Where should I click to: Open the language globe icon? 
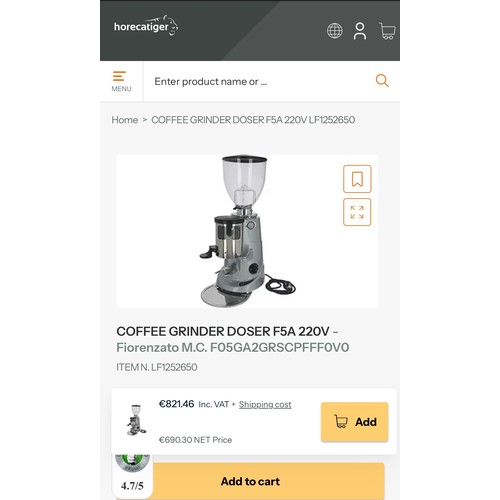[x=334, y=31]
